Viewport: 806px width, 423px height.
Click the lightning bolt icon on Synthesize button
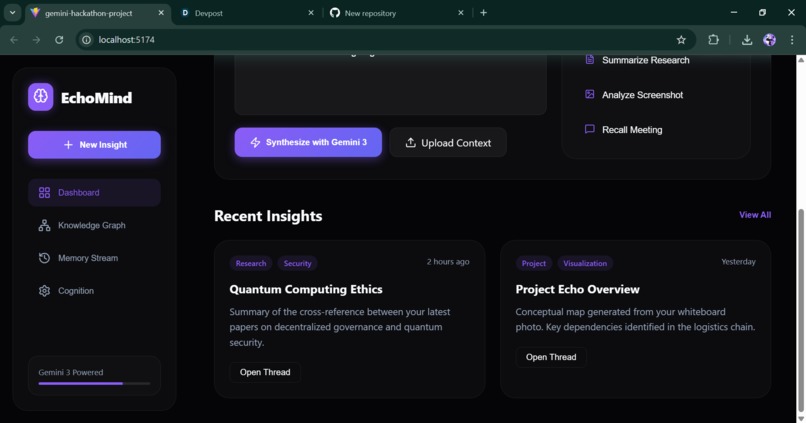pyautogui.click(x=255, y=142)
